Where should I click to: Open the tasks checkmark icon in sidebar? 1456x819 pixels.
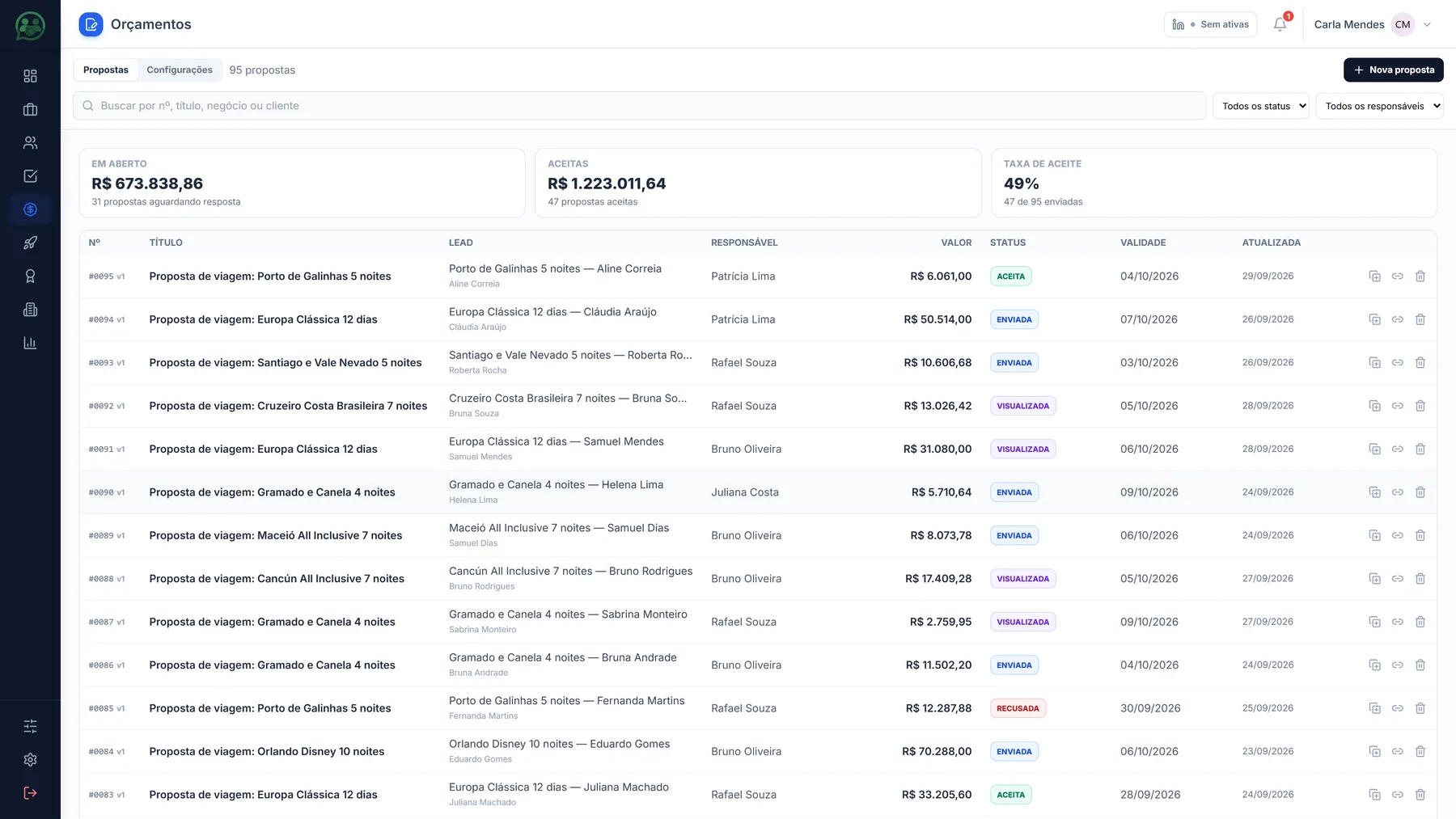click(30, 176)
